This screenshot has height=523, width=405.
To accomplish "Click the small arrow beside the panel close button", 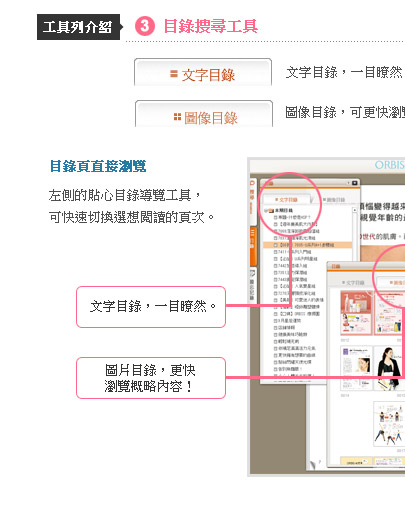I will [x=348, y=183].
